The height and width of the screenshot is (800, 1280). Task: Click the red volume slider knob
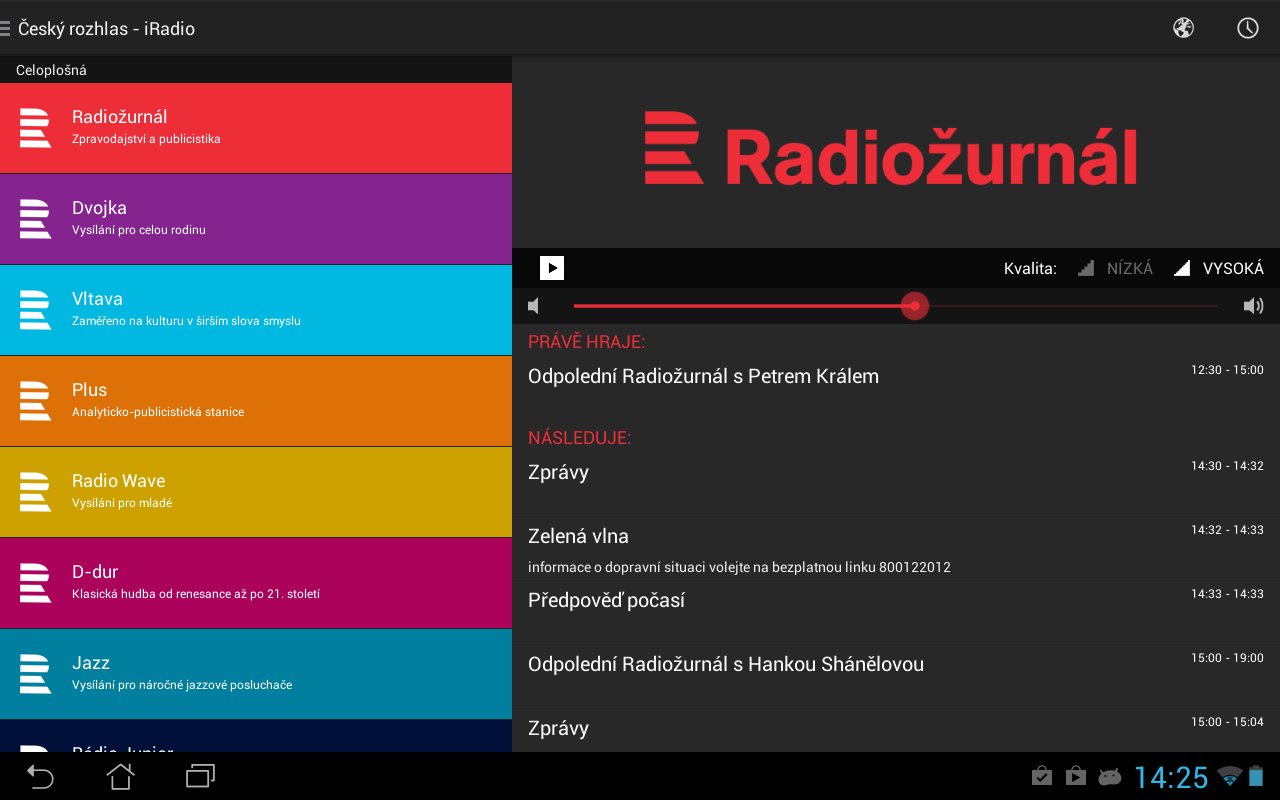[914, 306]
